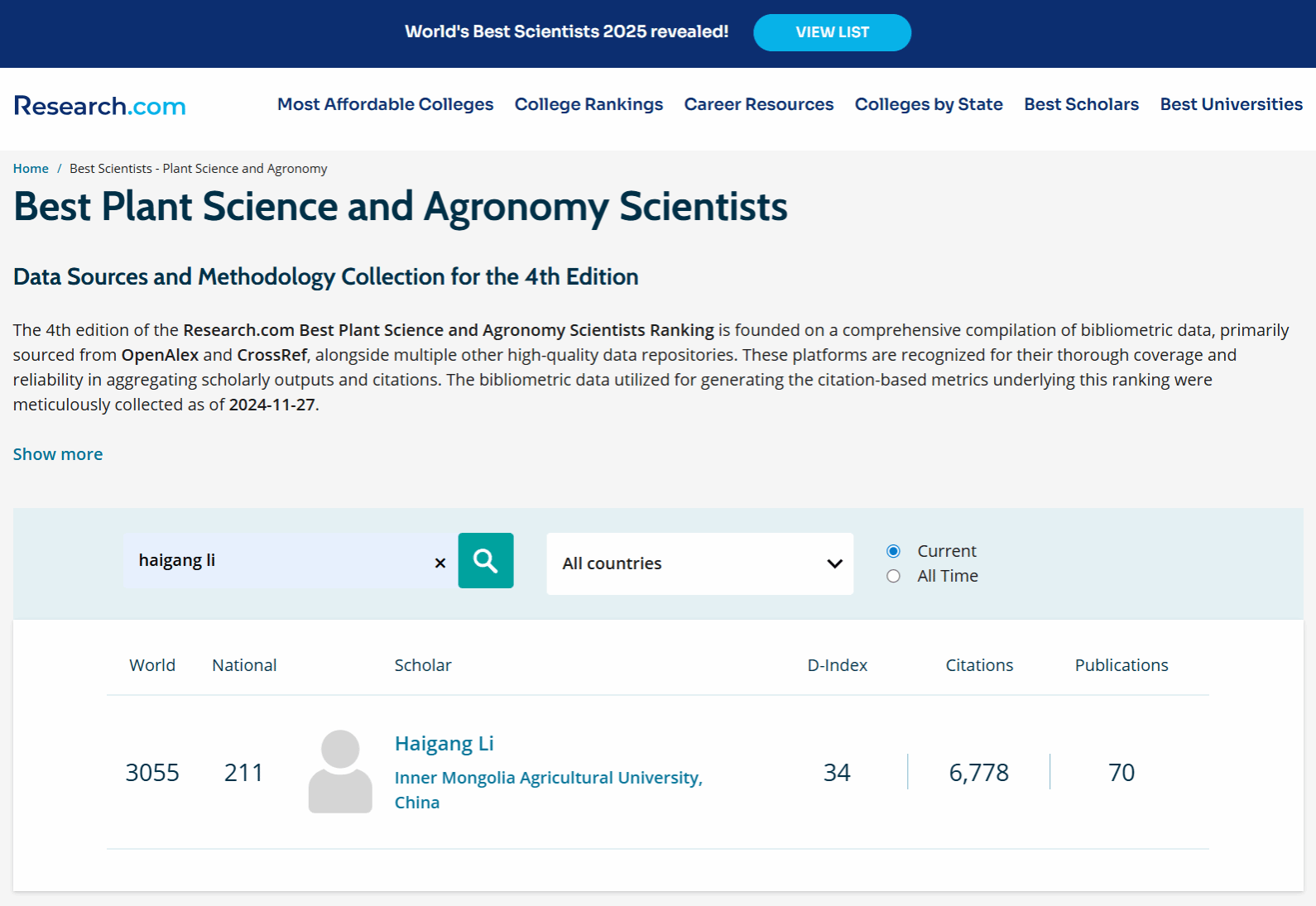Open Career Resources menu item

click(x=758, y=104)
